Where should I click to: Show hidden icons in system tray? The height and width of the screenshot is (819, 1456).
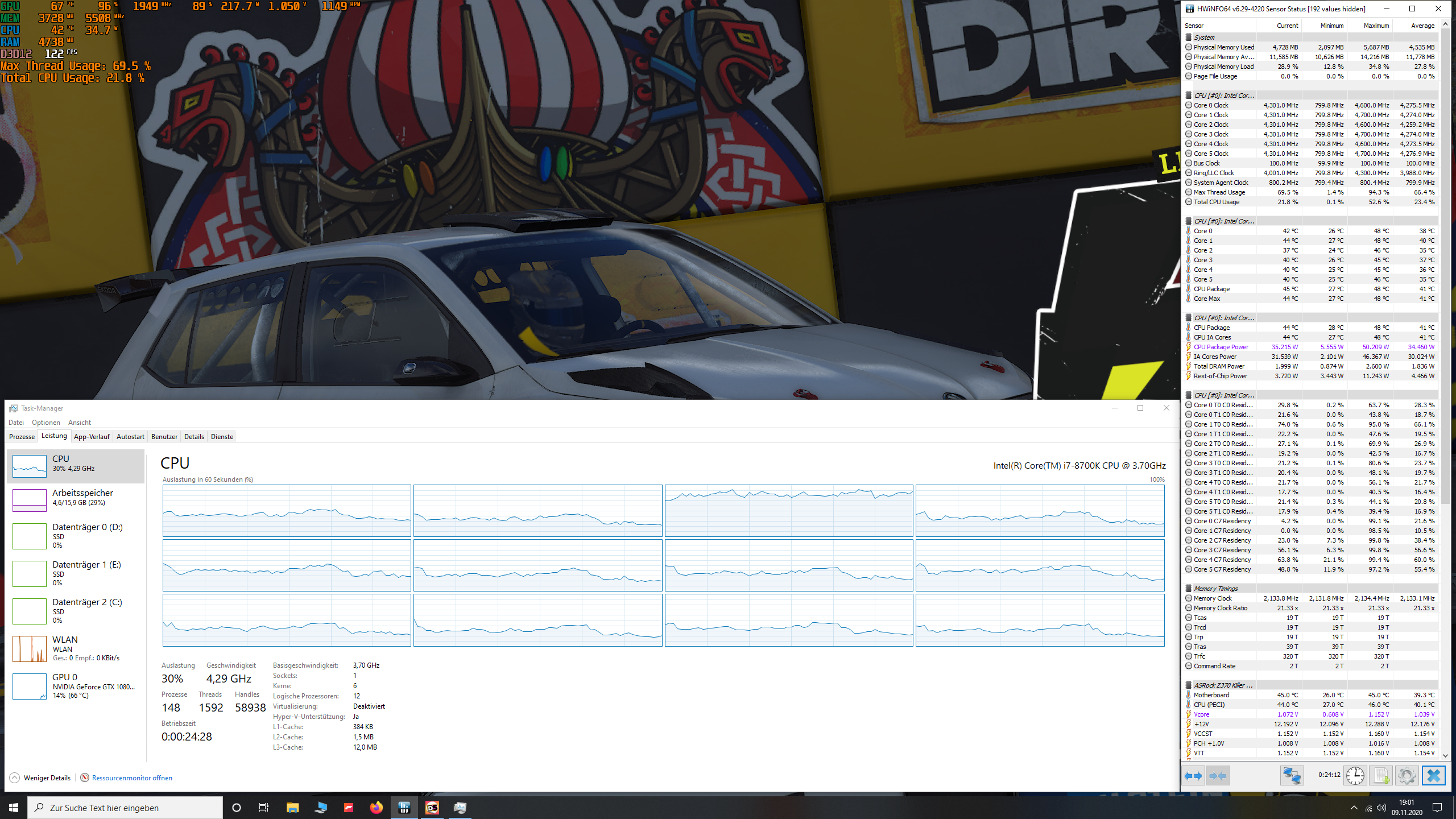point(1355,808)
